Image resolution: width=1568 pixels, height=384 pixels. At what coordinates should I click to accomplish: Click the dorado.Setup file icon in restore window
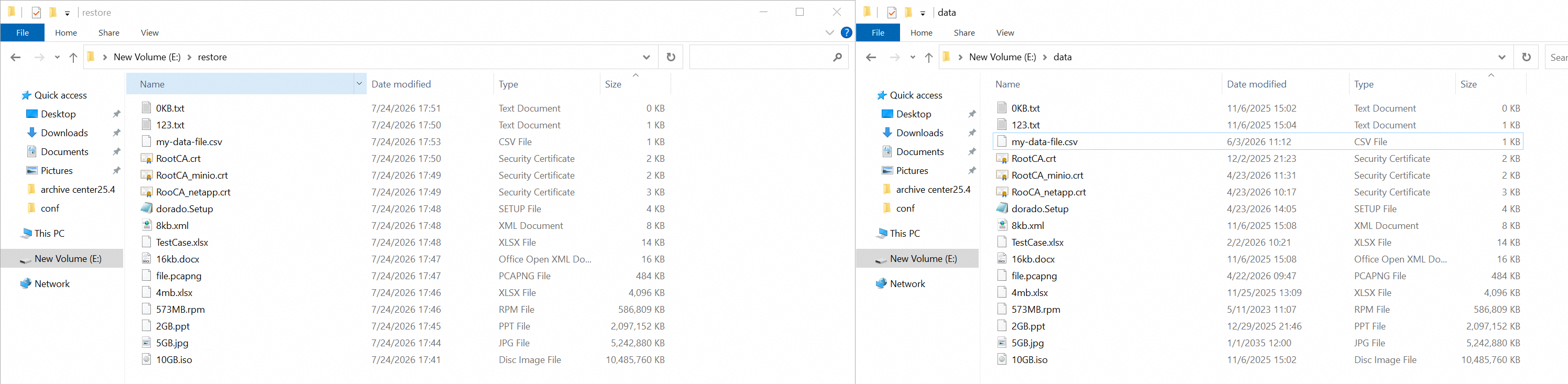(x=146, y=209)
